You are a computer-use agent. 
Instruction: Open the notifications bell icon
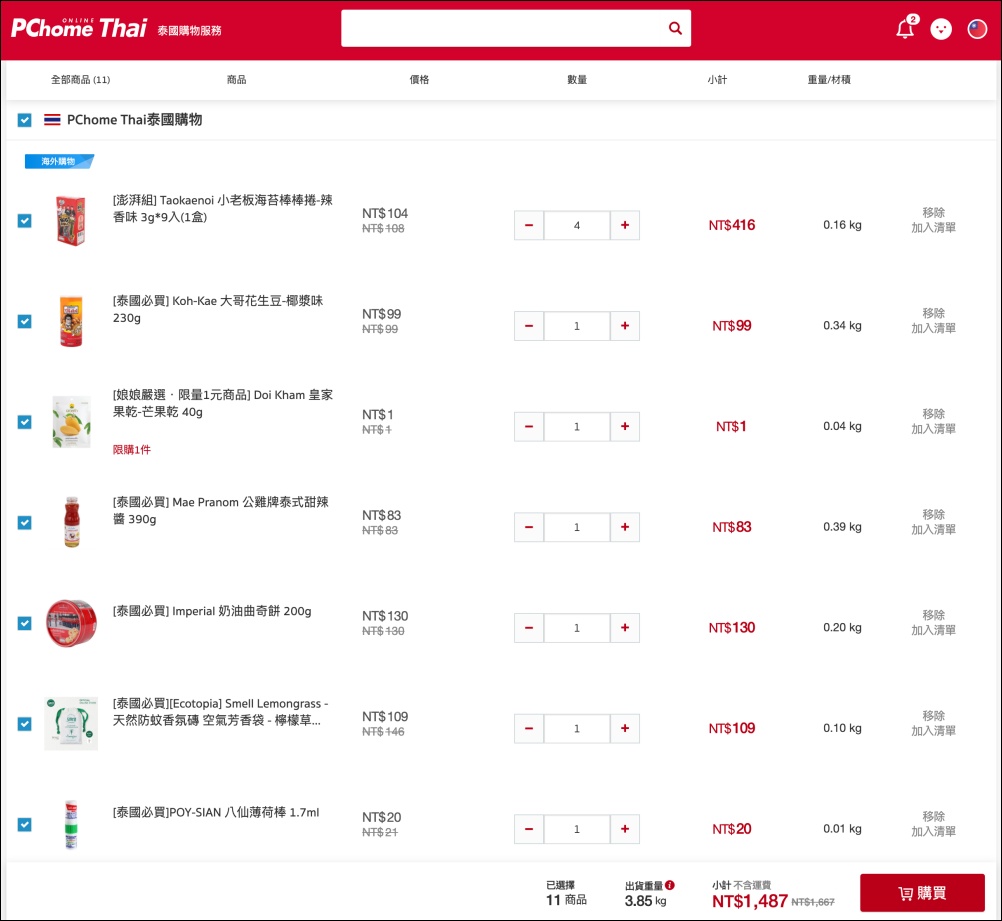click(x=905, y=29)
